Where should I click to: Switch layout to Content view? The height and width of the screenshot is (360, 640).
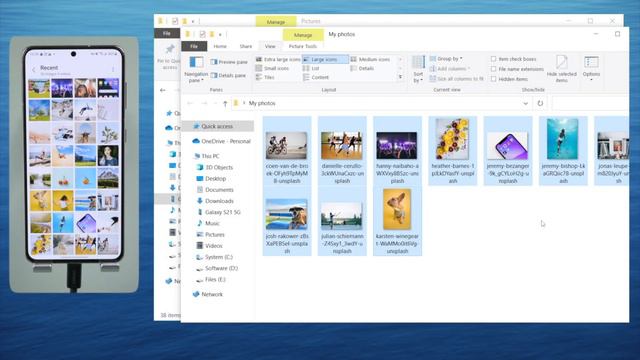[316, 78]
